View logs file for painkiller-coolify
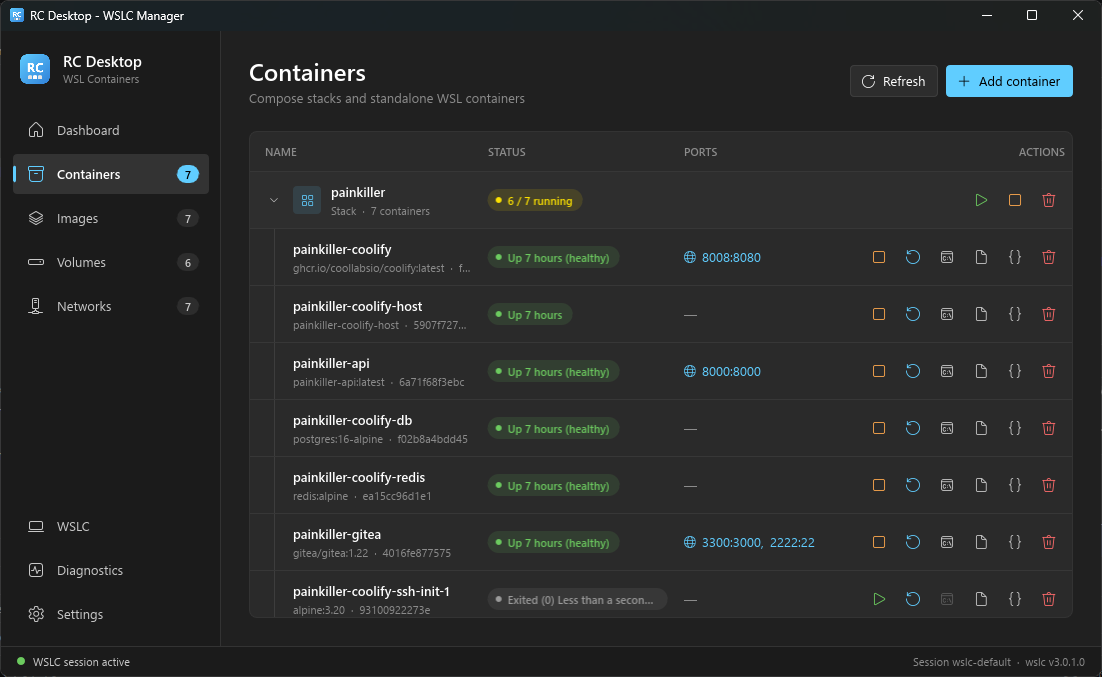 point(981,257)
